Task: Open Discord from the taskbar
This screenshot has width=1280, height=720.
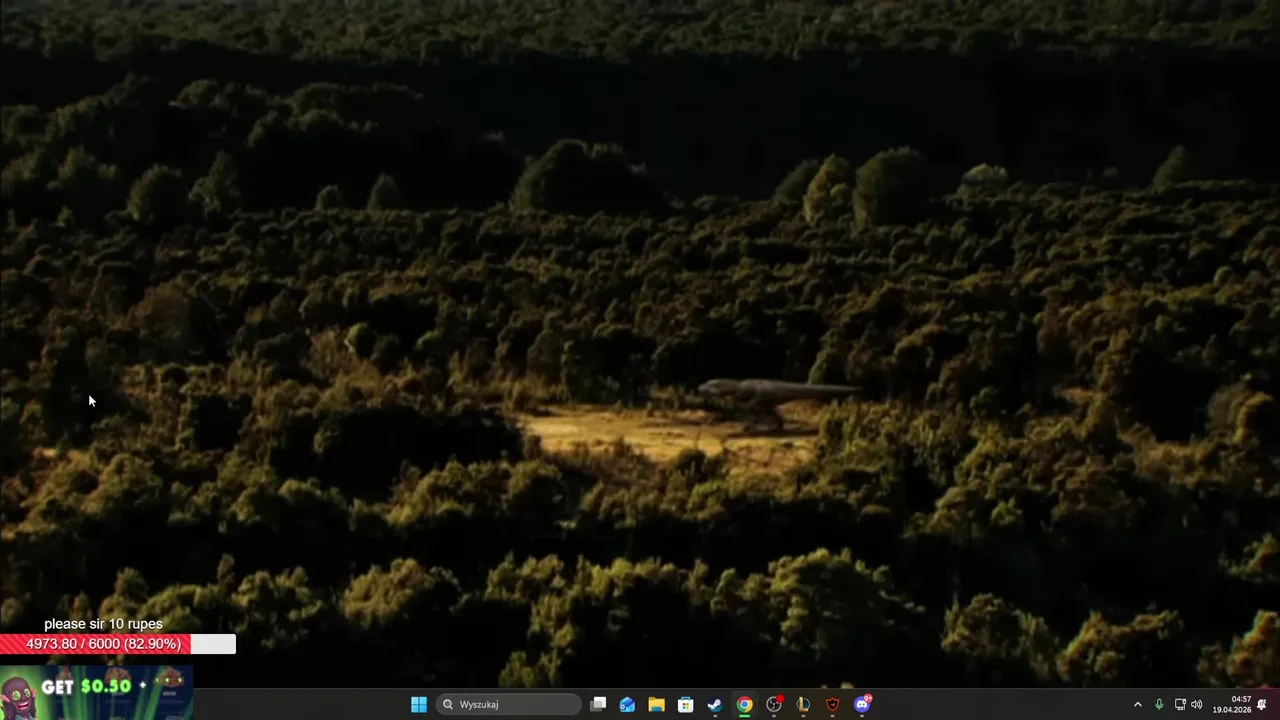Action: coord(862,704)
